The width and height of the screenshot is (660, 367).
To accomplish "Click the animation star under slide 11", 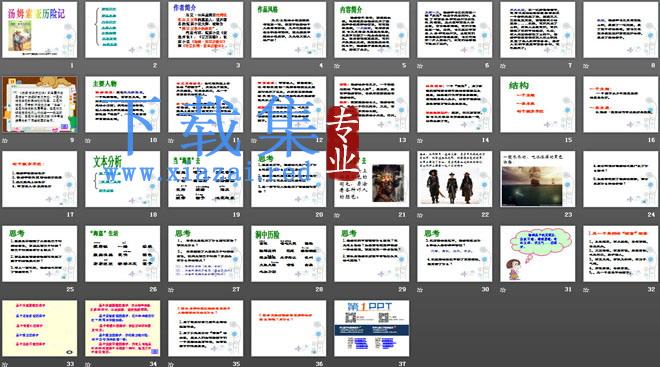I will point(171,141).
